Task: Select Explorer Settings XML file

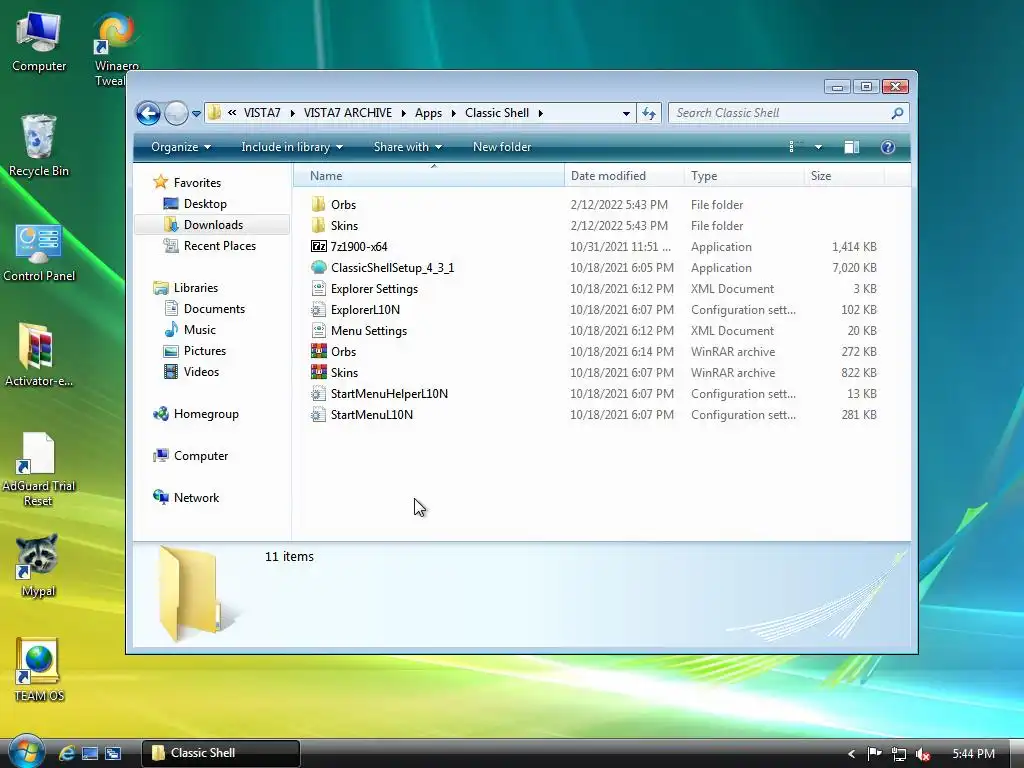Action: click(x=374, y=289)
